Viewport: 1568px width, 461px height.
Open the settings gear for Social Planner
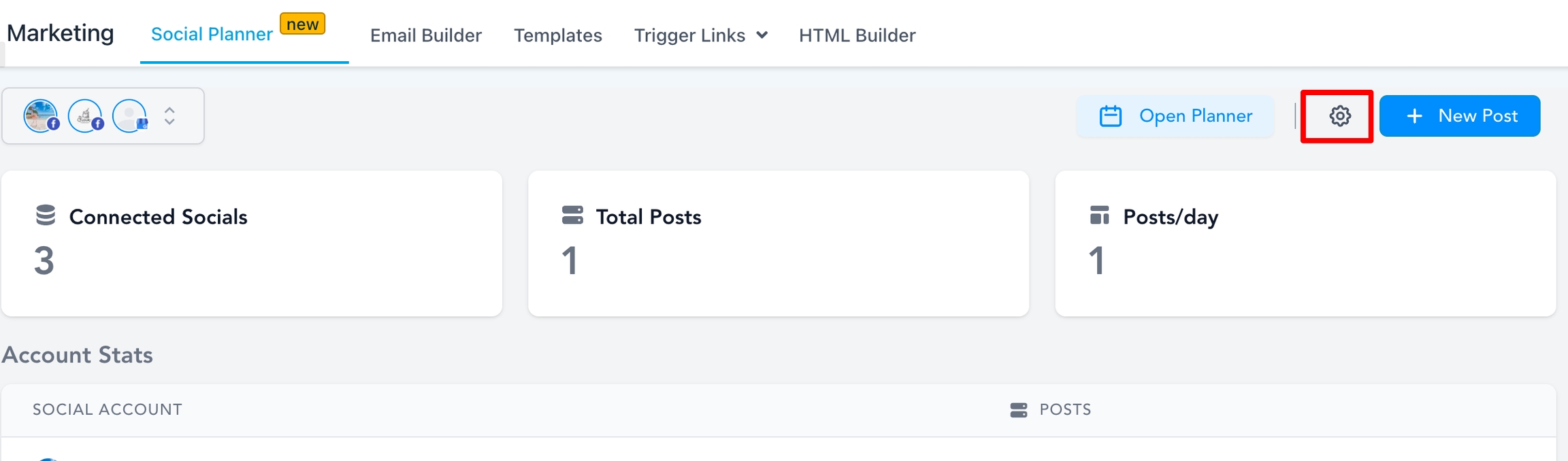(x=1337, y=116)
